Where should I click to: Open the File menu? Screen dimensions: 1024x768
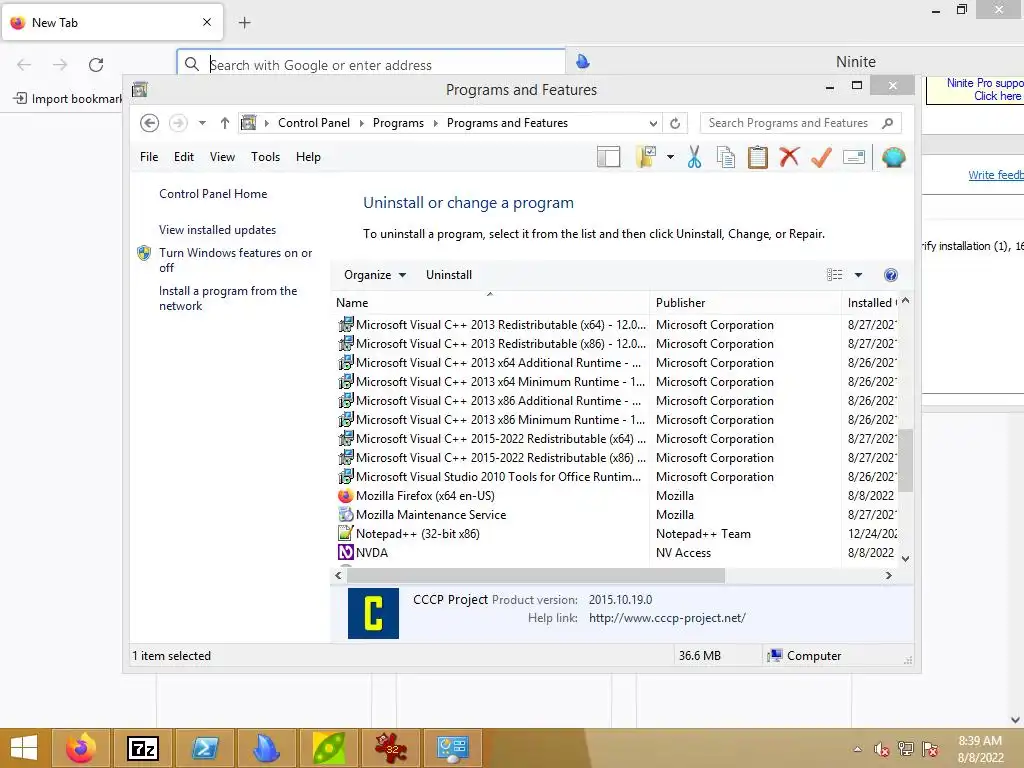click(x=149, y=157)
